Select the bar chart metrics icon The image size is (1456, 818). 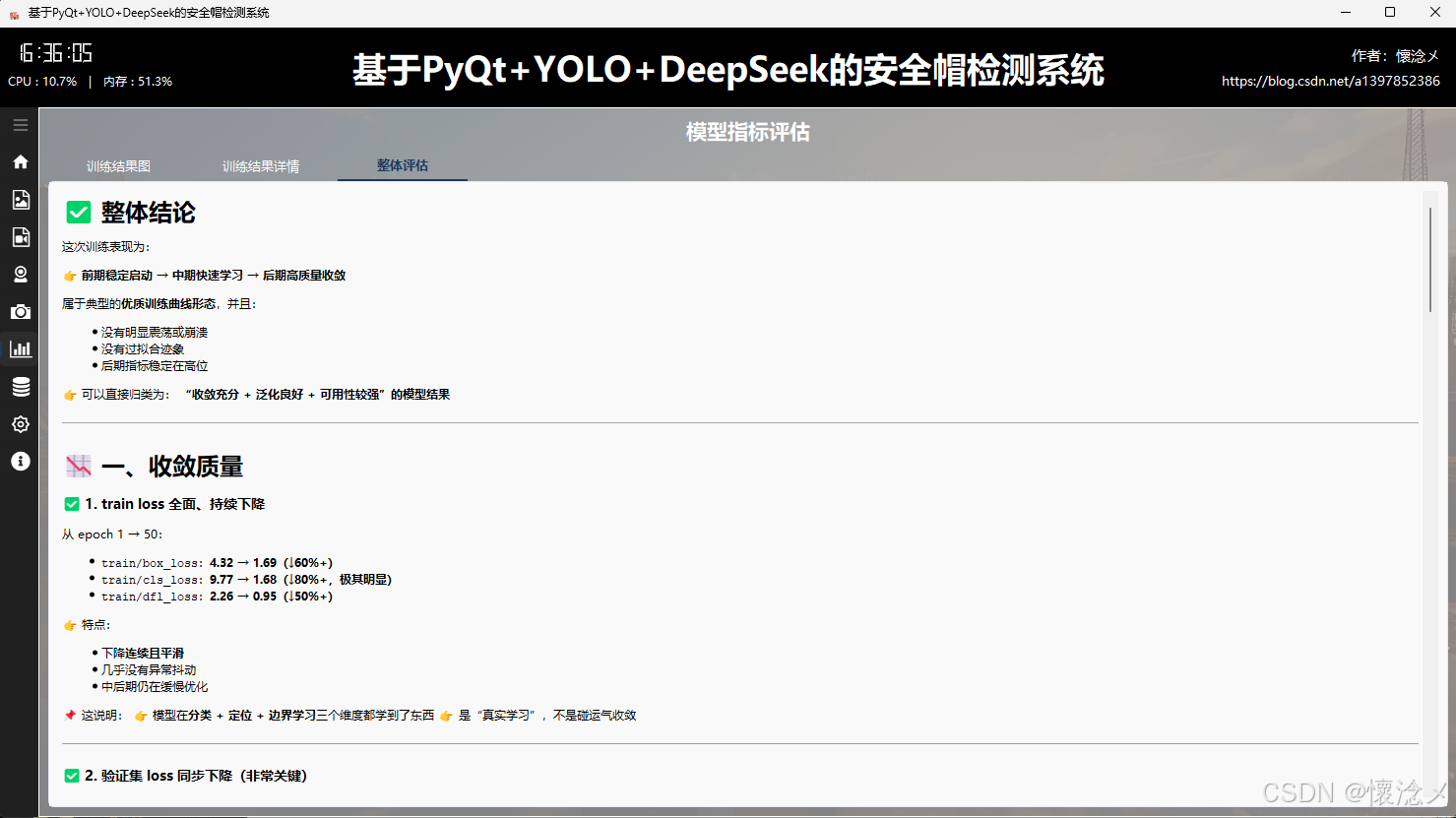(20, 348)
